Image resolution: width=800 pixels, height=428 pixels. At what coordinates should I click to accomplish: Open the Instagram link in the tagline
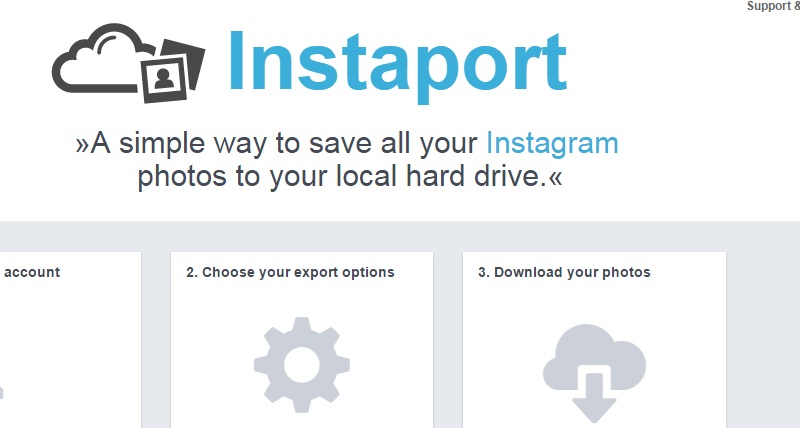point(552,143)
